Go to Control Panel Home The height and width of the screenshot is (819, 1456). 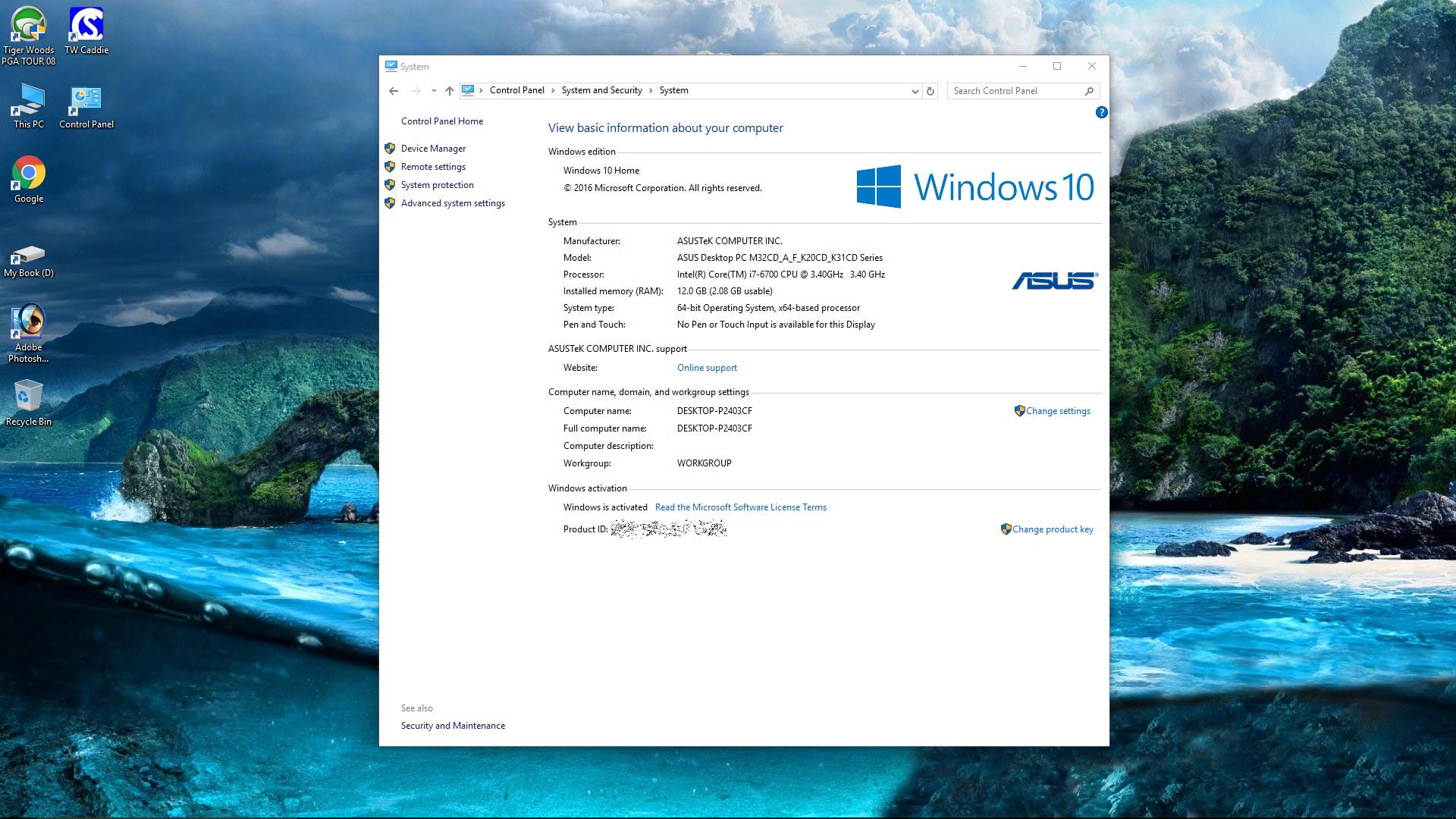442,121
